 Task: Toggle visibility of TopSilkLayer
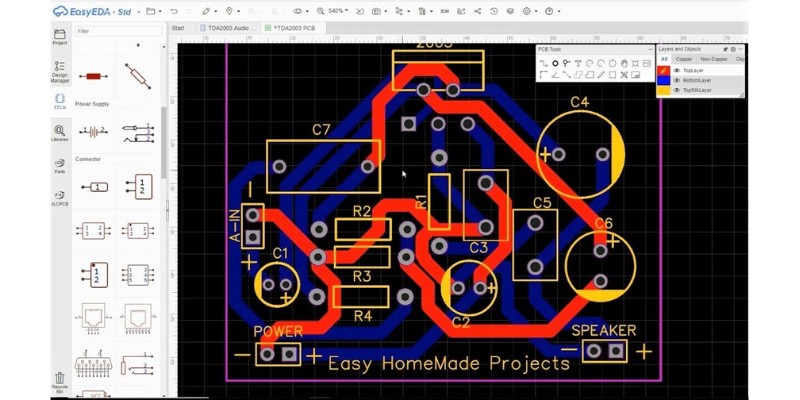(x=677, y=90)
